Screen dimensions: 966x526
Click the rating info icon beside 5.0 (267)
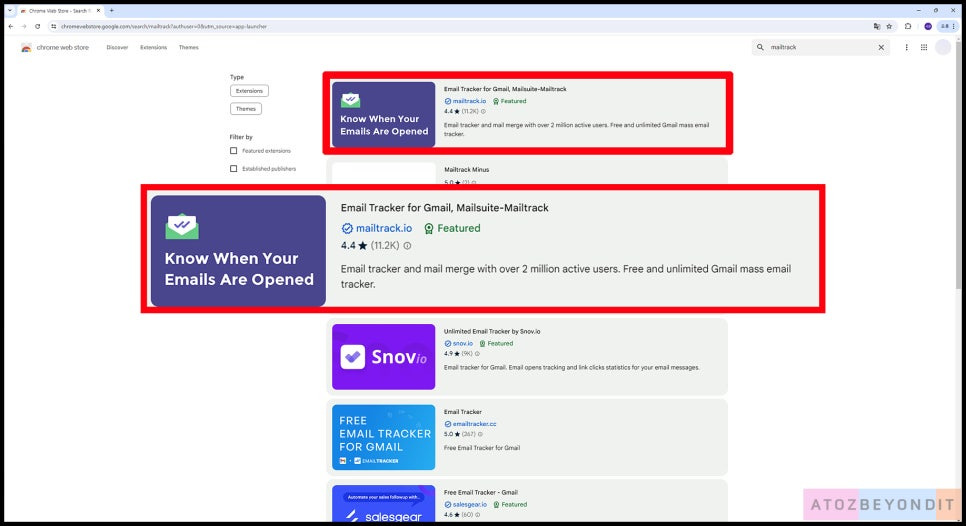click(480, 434)
